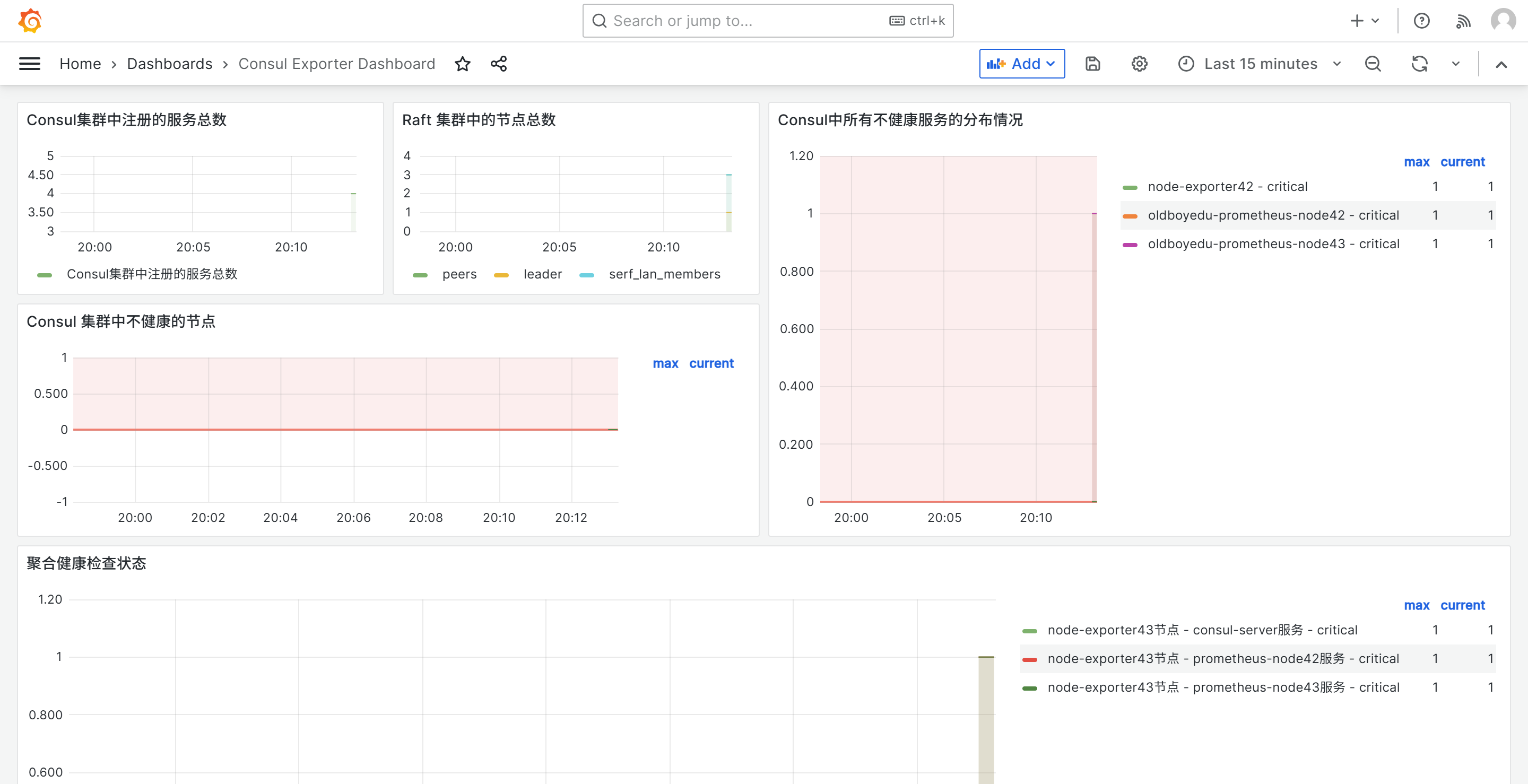The width and height of the screenshot is (1528, 784).
Task: Toggle the serf_lan_members legend series
Action: 664,274
